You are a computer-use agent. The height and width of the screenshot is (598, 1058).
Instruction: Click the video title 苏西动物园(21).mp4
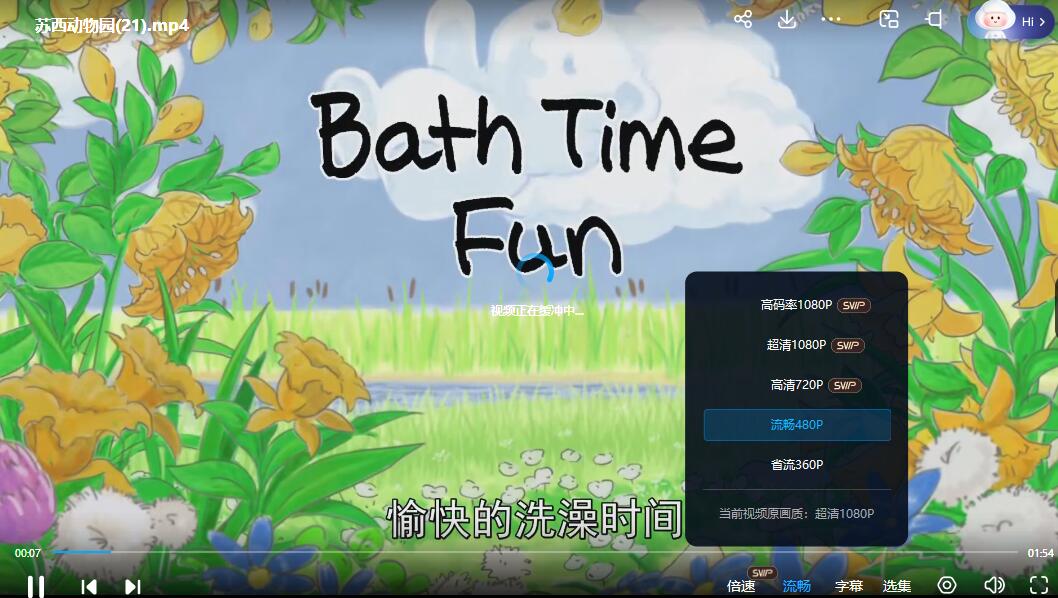(112, 26)
